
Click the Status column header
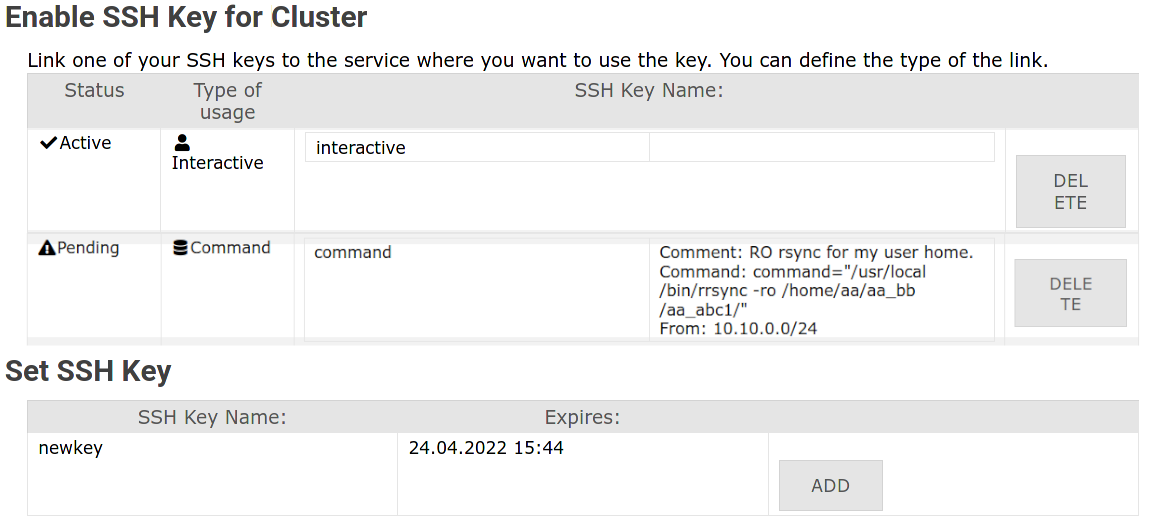tap(94, 91)
